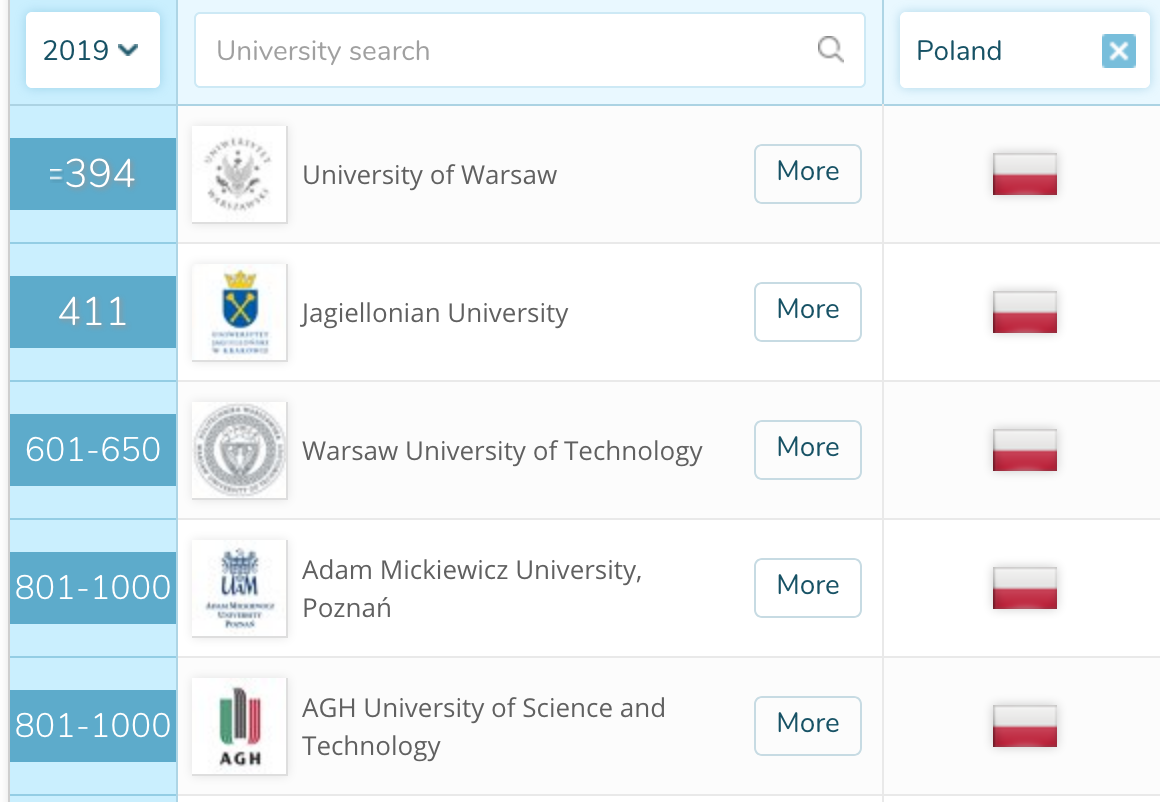Open the Jagiellonian University name link
This screenshot has width=1160, height=802.
(x=435, y=314)
